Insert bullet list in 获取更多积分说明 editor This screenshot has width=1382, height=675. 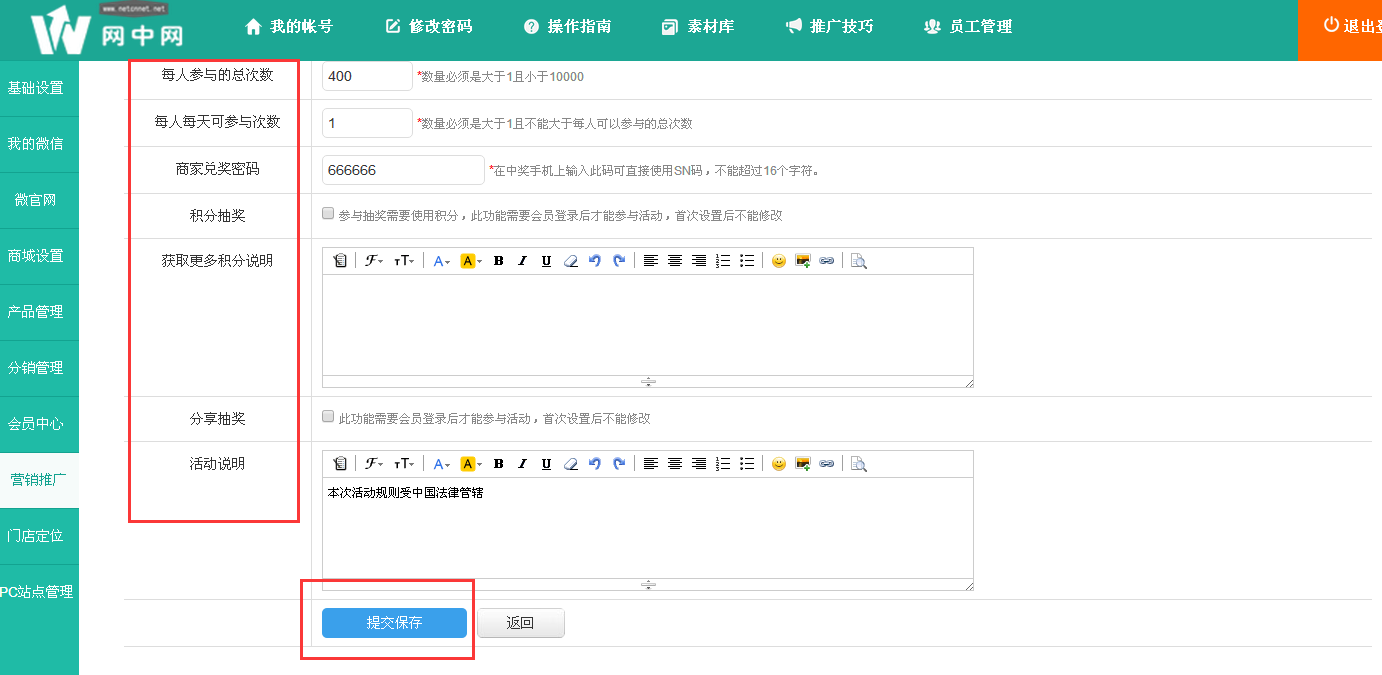(747, 261)
